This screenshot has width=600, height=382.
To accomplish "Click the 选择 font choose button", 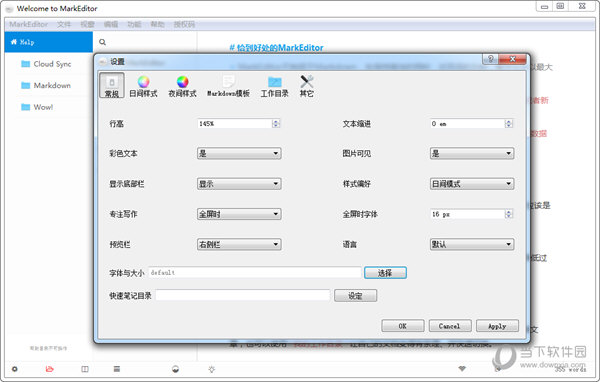I will [x=385, y=273].
